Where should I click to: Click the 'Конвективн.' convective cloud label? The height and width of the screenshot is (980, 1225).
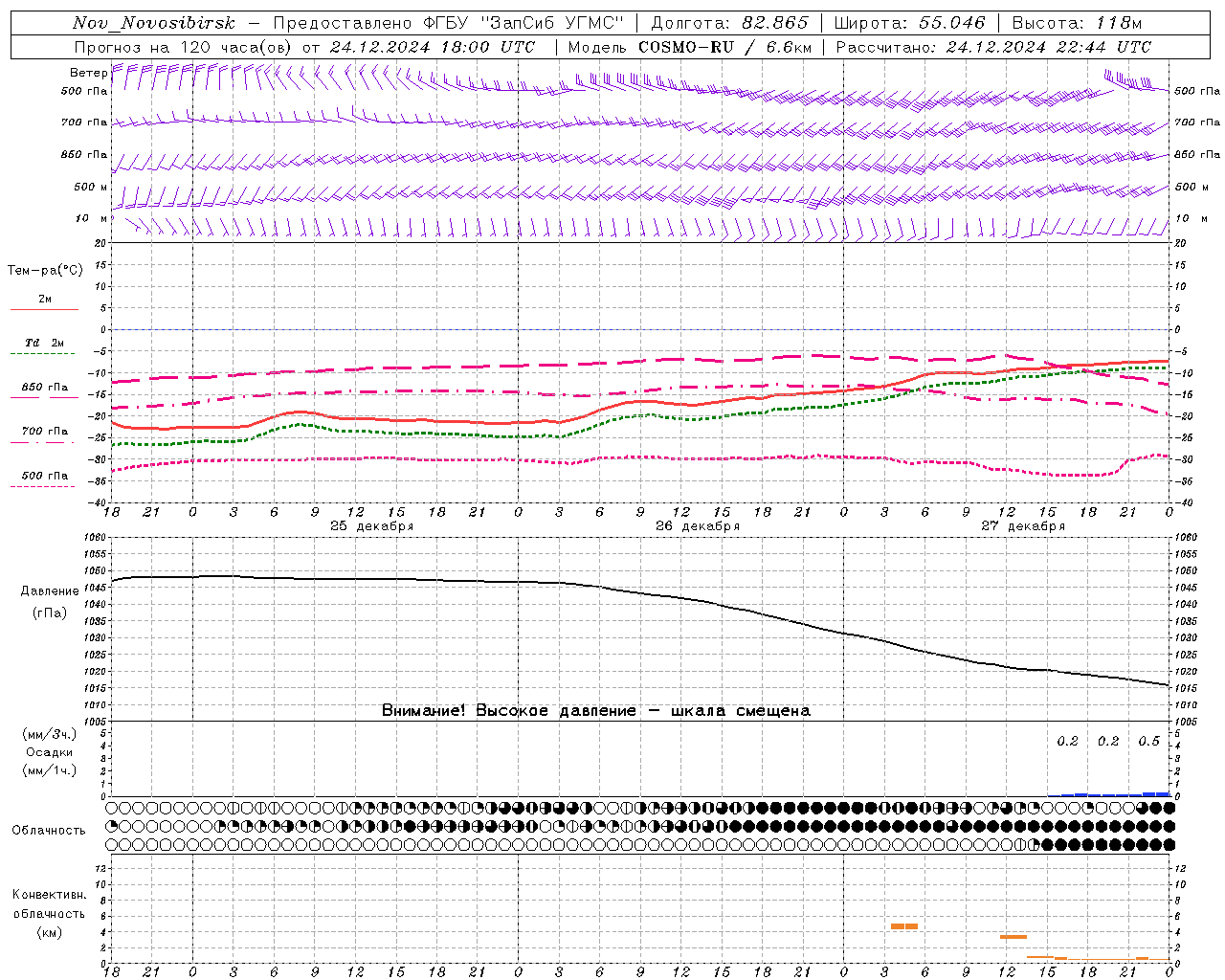pyautogui.click(x=49, y=895)
